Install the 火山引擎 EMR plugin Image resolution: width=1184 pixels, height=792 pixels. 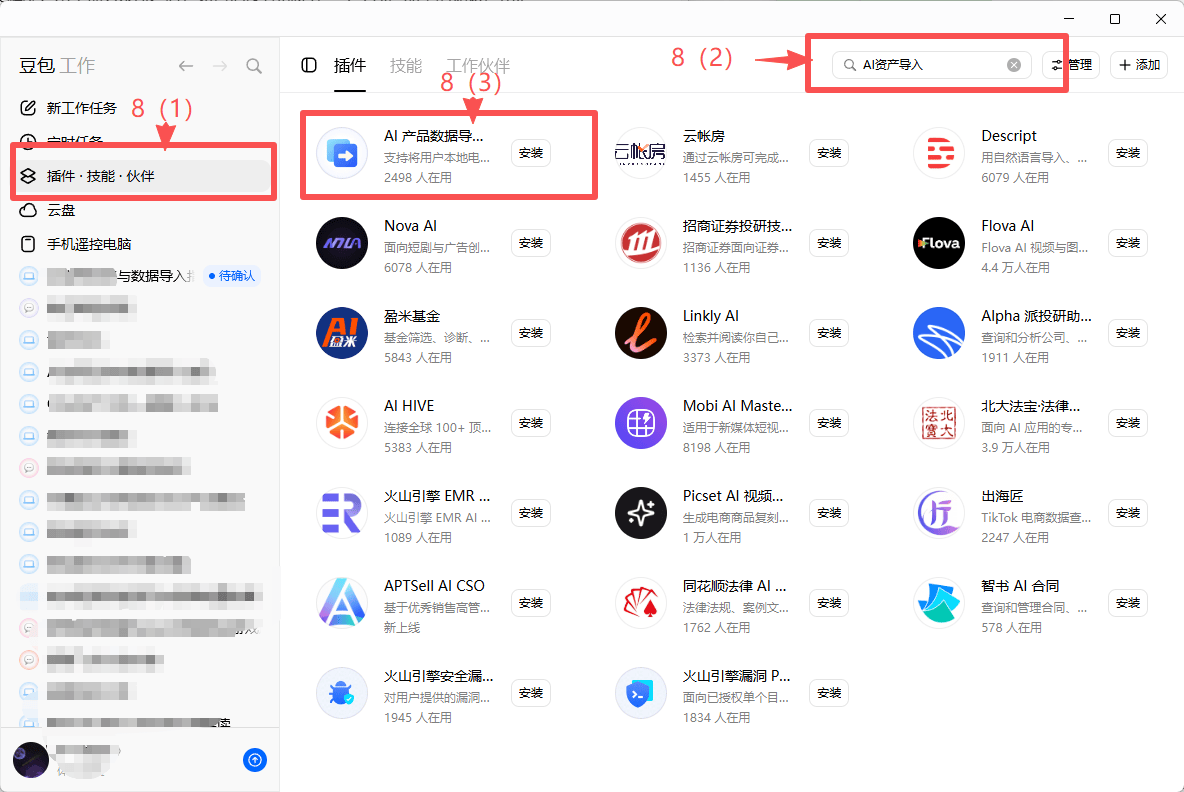531,513
